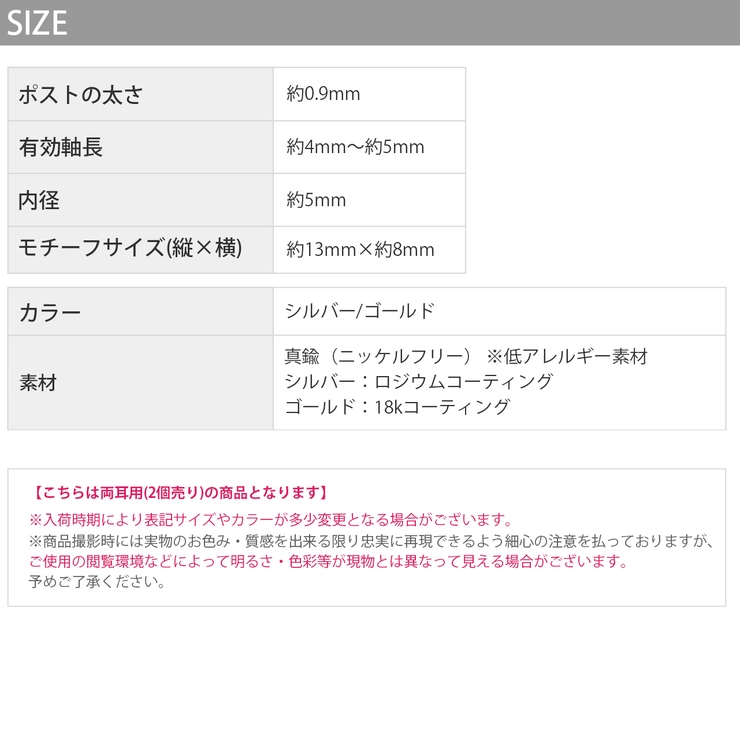Screen dimensions: 740x740
Task: Select the モチーフサイズ(縦×横) label
Action: point(130,249)
